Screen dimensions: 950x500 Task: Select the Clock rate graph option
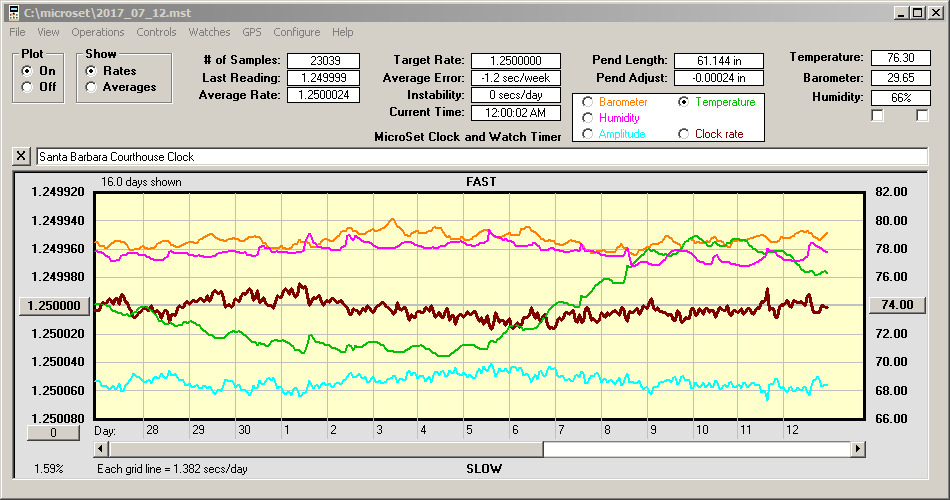click(x=683, y=134)
